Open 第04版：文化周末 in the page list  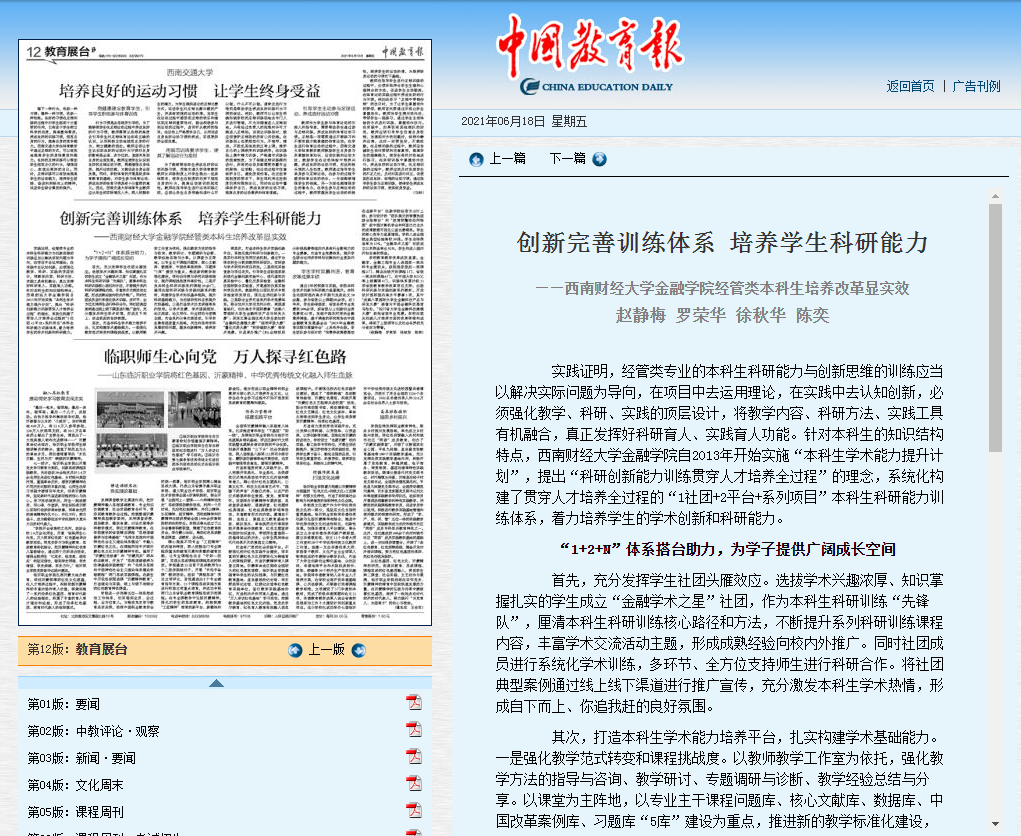click(76, 785)
